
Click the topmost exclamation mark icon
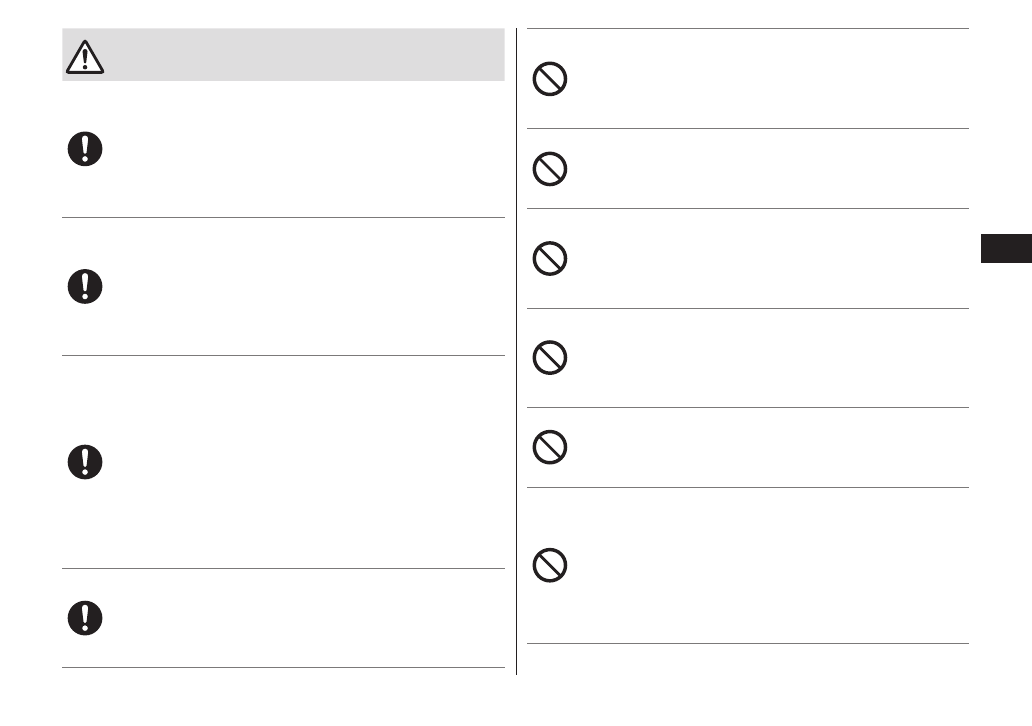[85, 149]
